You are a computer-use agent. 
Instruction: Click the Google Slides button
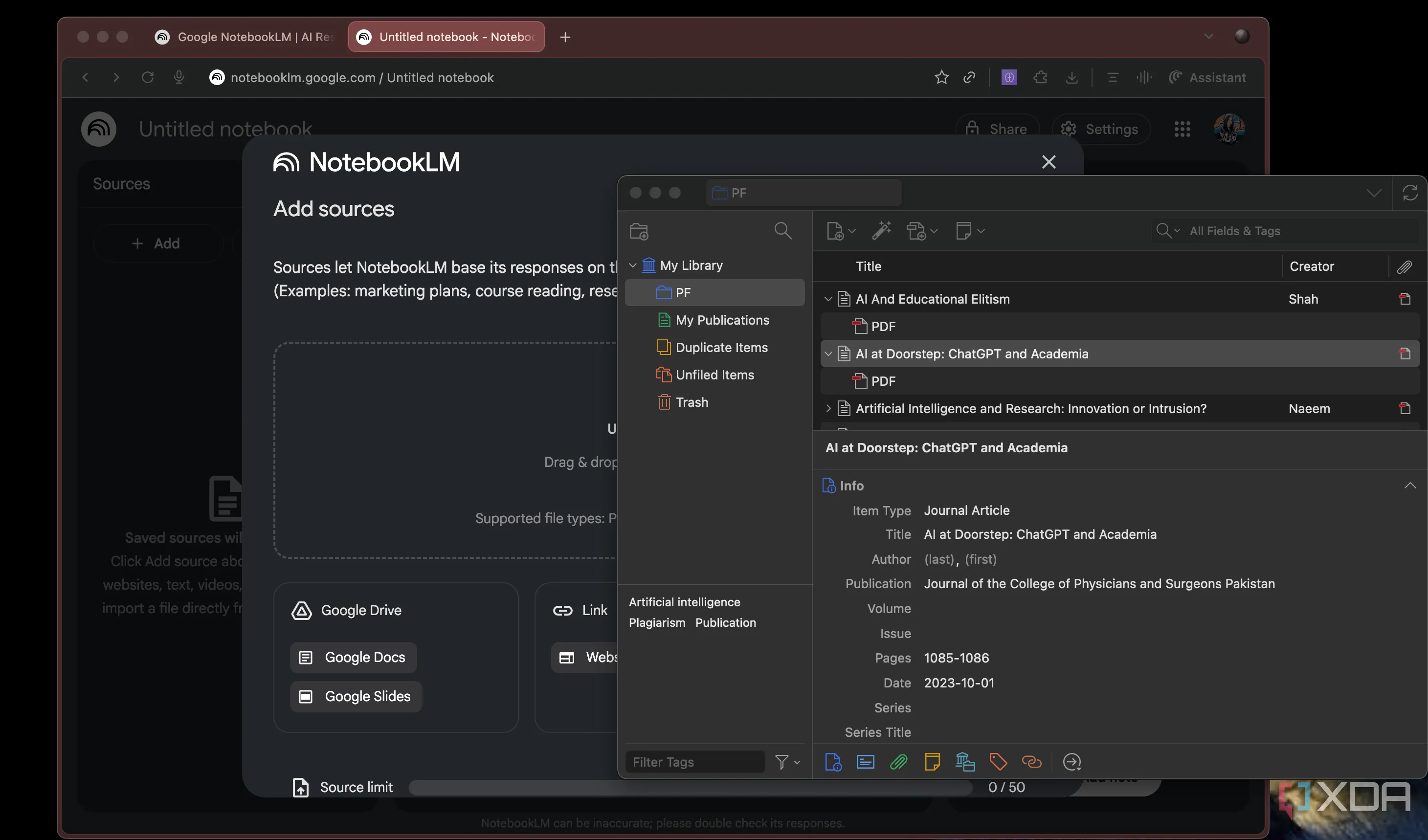[356, 696]
